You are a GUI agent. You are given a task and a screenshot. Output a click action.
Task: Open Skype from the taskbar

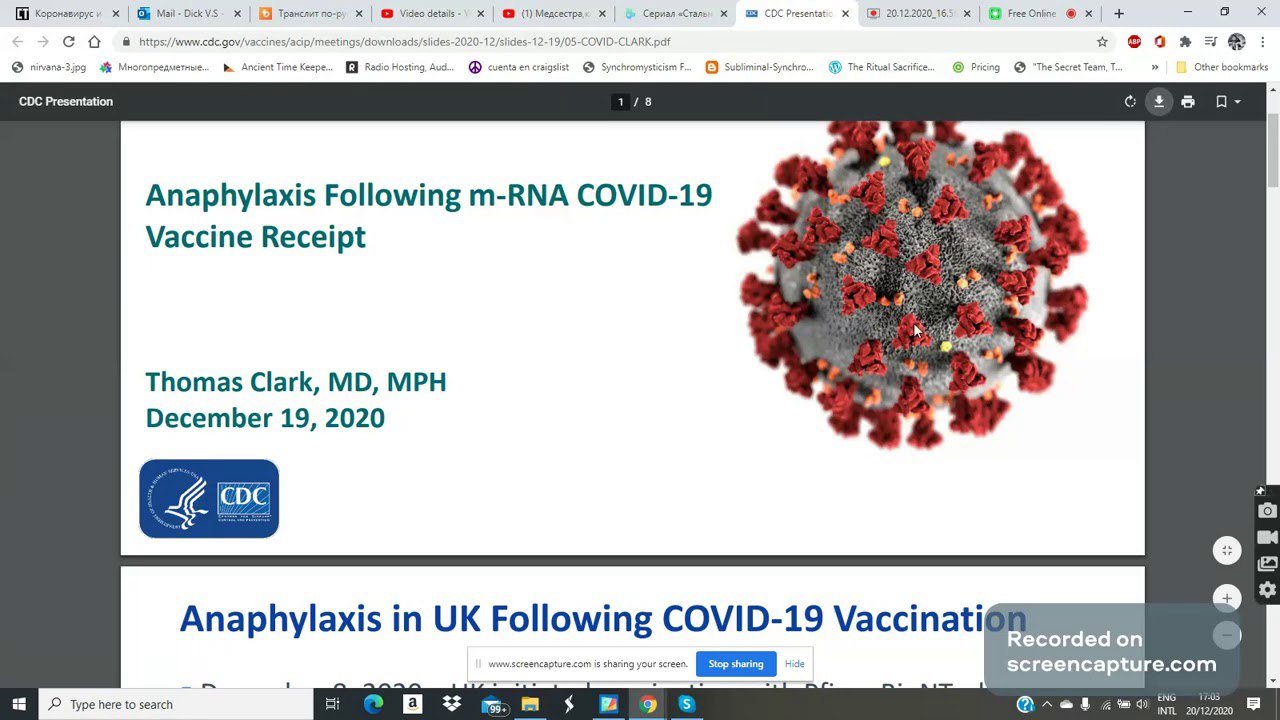(686, 704)
